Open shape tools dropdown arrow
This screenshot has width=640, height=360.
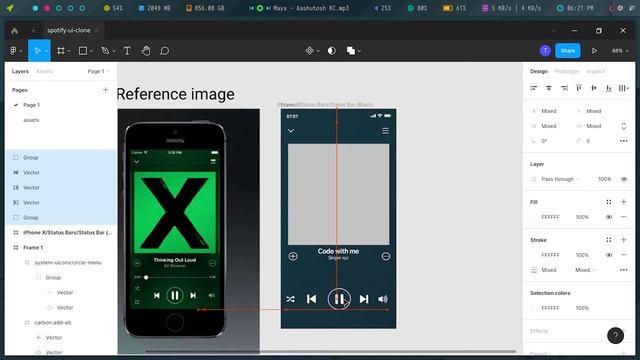(x=91, y=51)
